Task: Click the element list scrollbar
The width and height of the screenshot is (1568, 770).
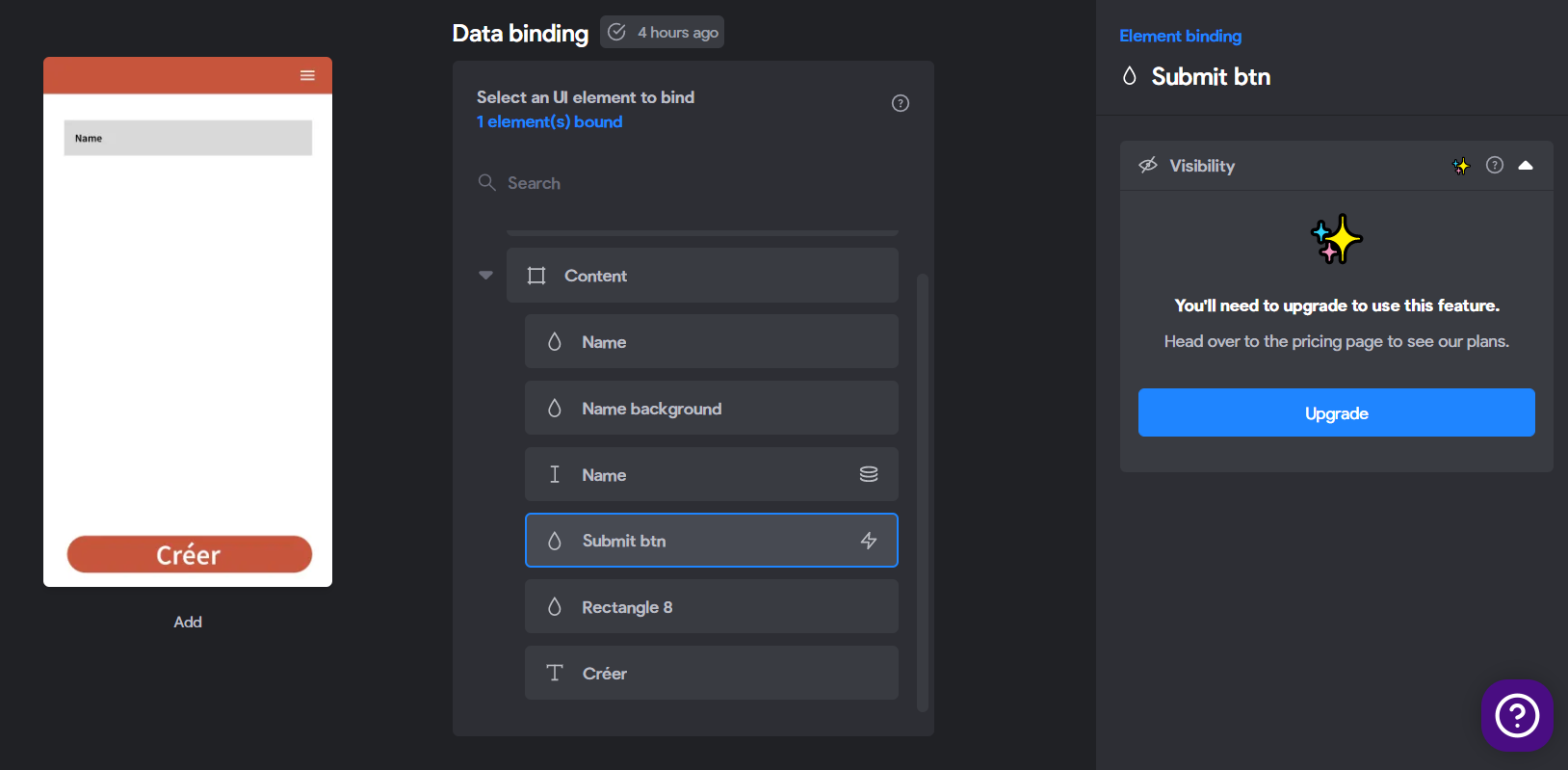Action: click(923, 491)
